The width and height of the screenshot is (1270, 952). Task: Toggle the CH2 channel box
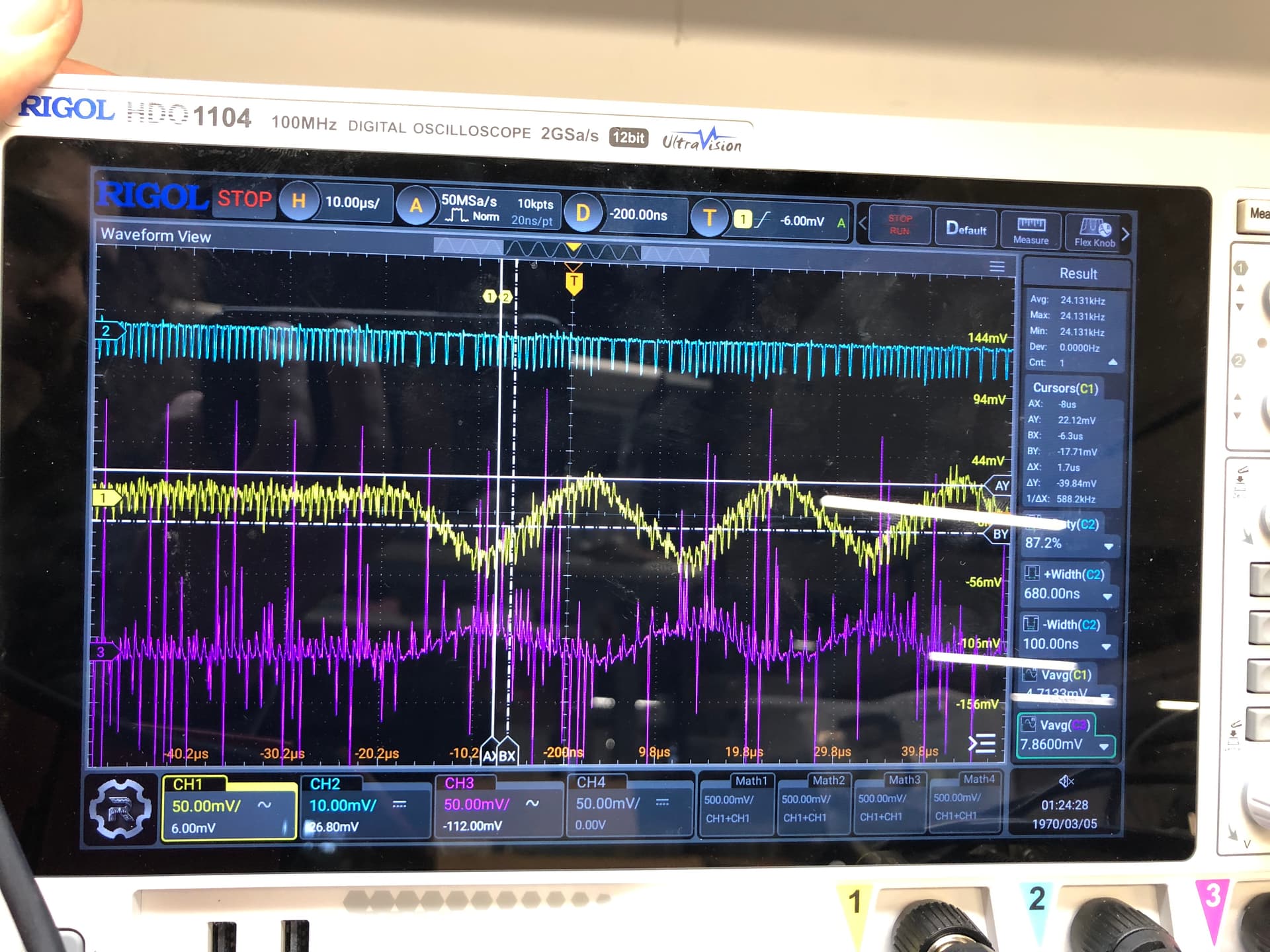[365, 807]
